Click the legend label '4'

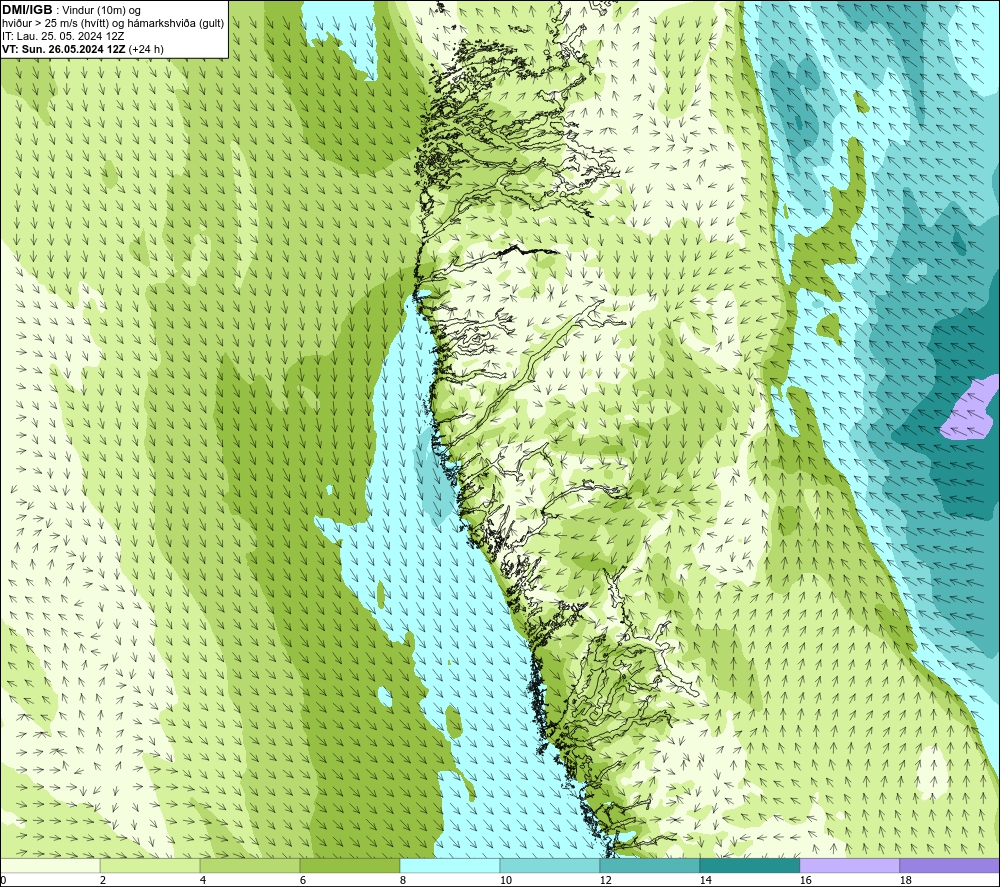203,881
